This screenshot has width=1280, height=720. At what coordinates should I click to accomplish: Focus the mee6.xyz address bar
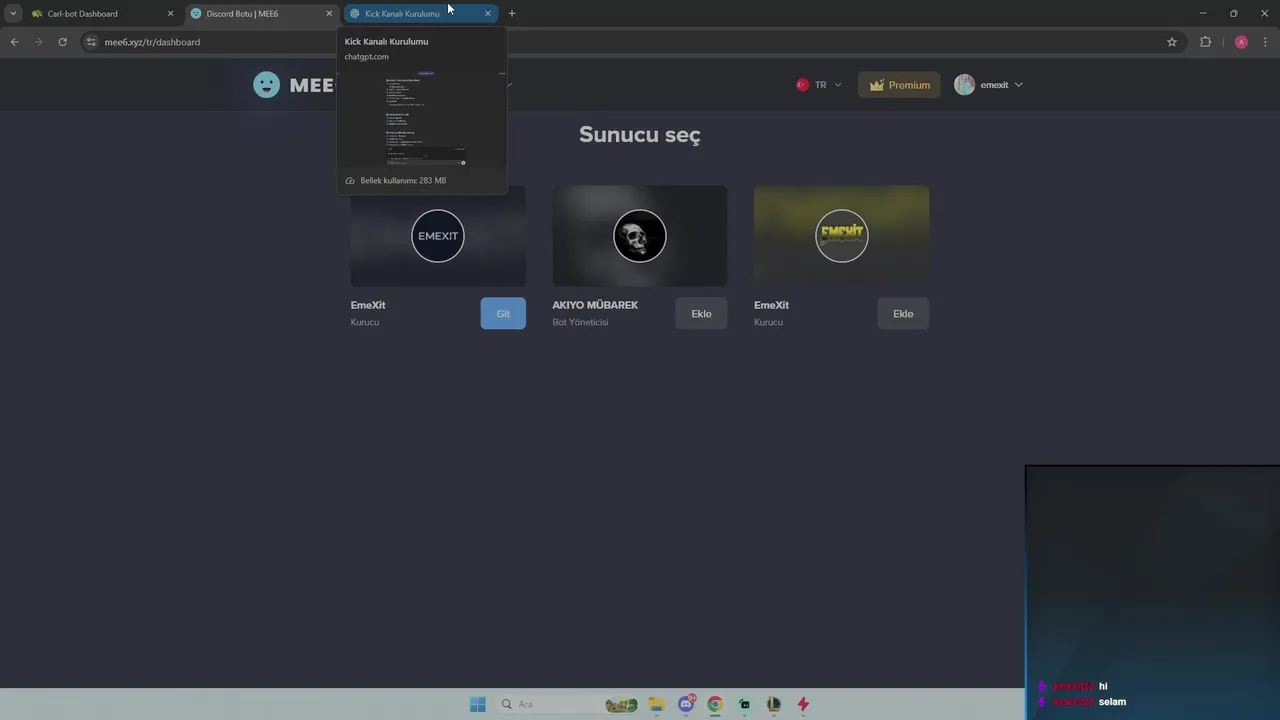pyautogui.click(x=630, y=42)
